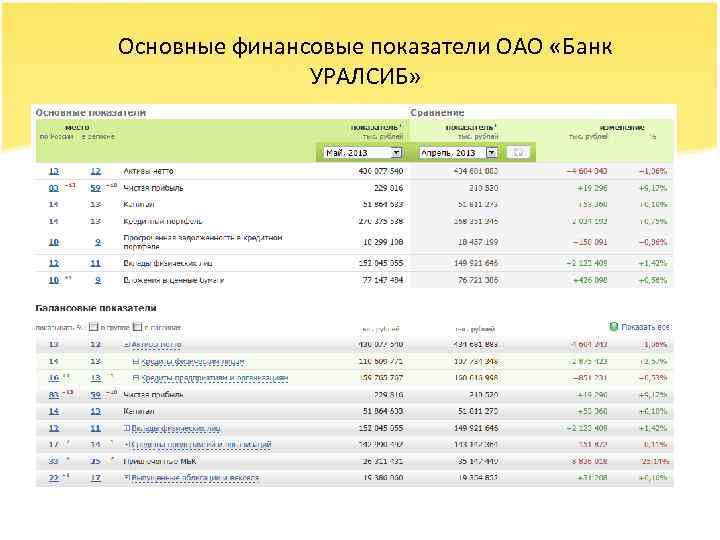This screenshot has height=540, width=720.
Task: Click the 'Сравнение' section heading
Action: tap(437, 112)
